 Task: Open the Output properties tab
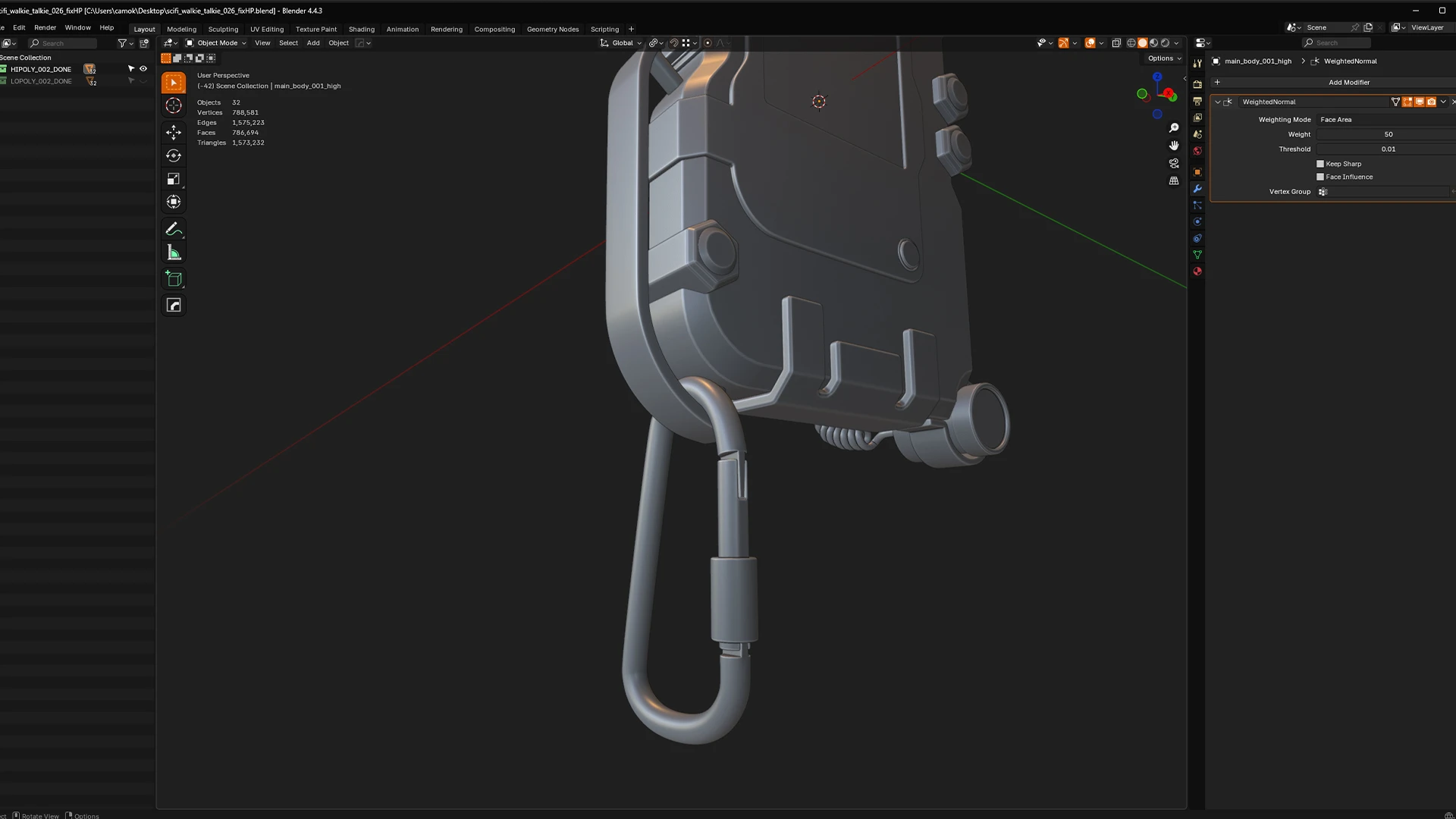point(1197,101)
